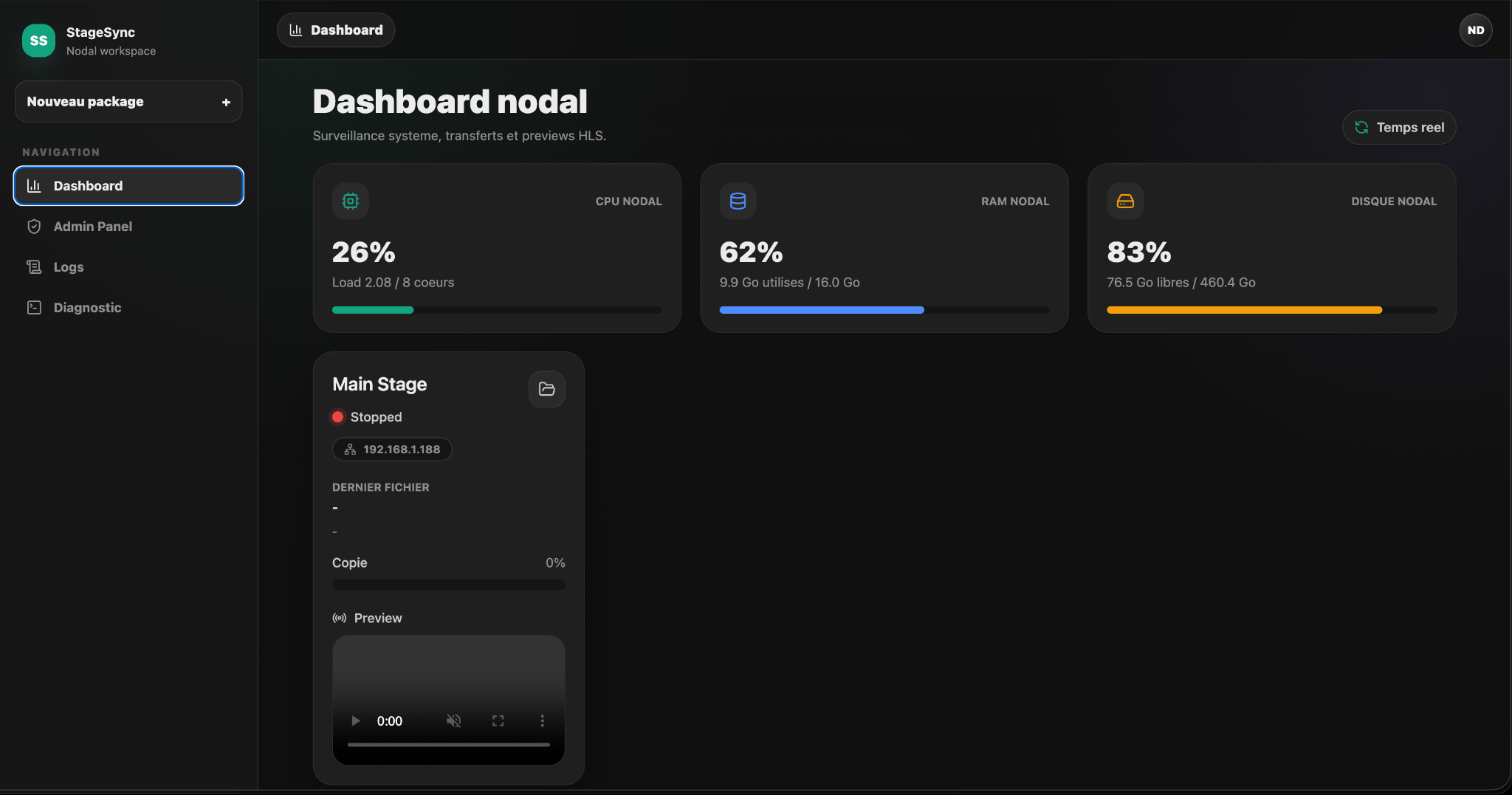Click the preview video seek bar
1512x795 pixels.
click(449, 745)
